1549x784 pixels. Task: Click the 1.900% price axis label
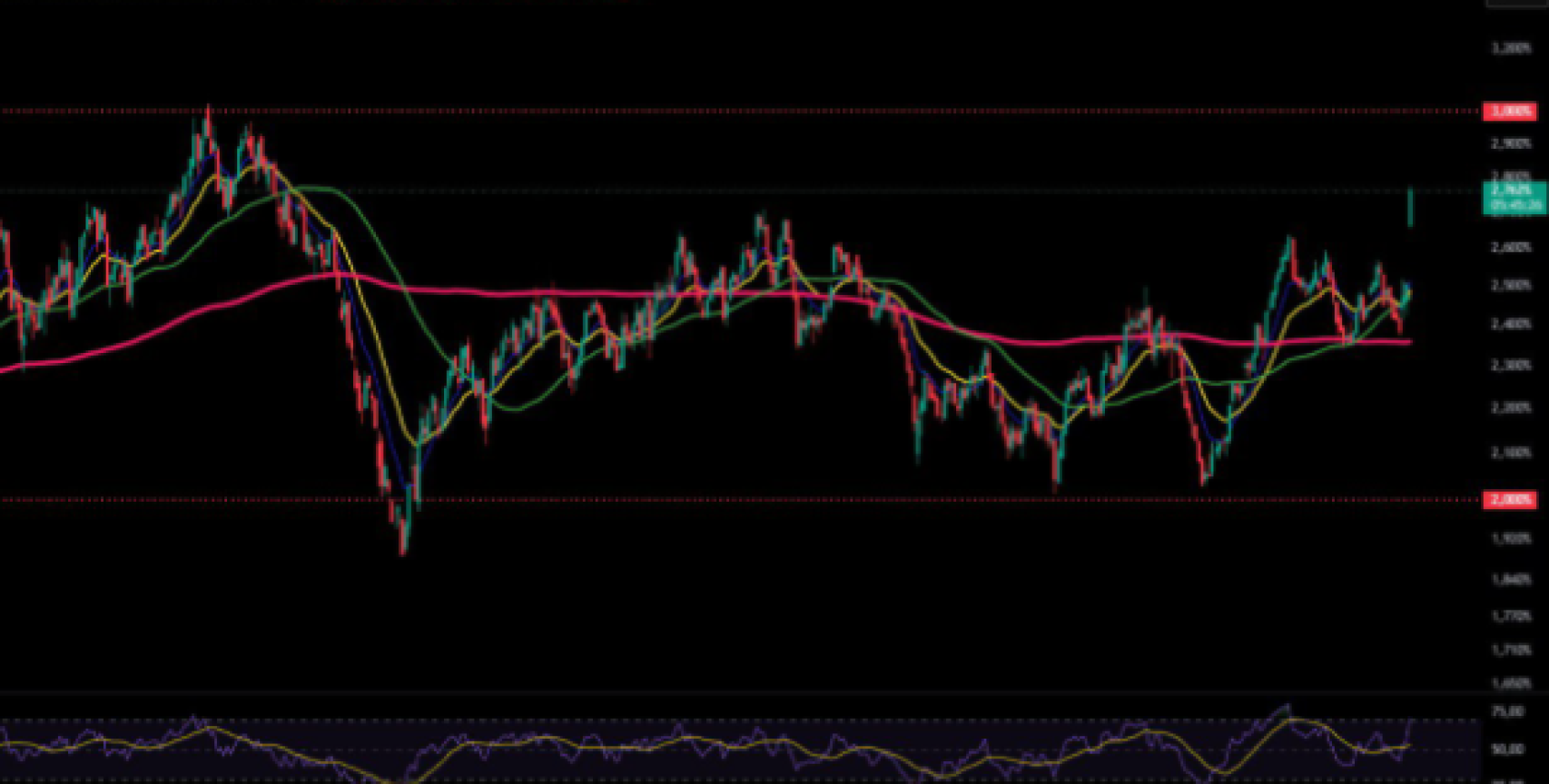pyautogui.click(x=1511, y=539)
